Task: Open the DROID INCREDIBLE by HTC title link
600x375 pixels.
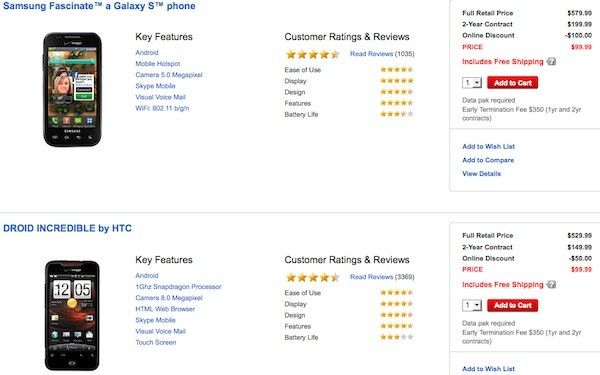Action: [67, 228]
